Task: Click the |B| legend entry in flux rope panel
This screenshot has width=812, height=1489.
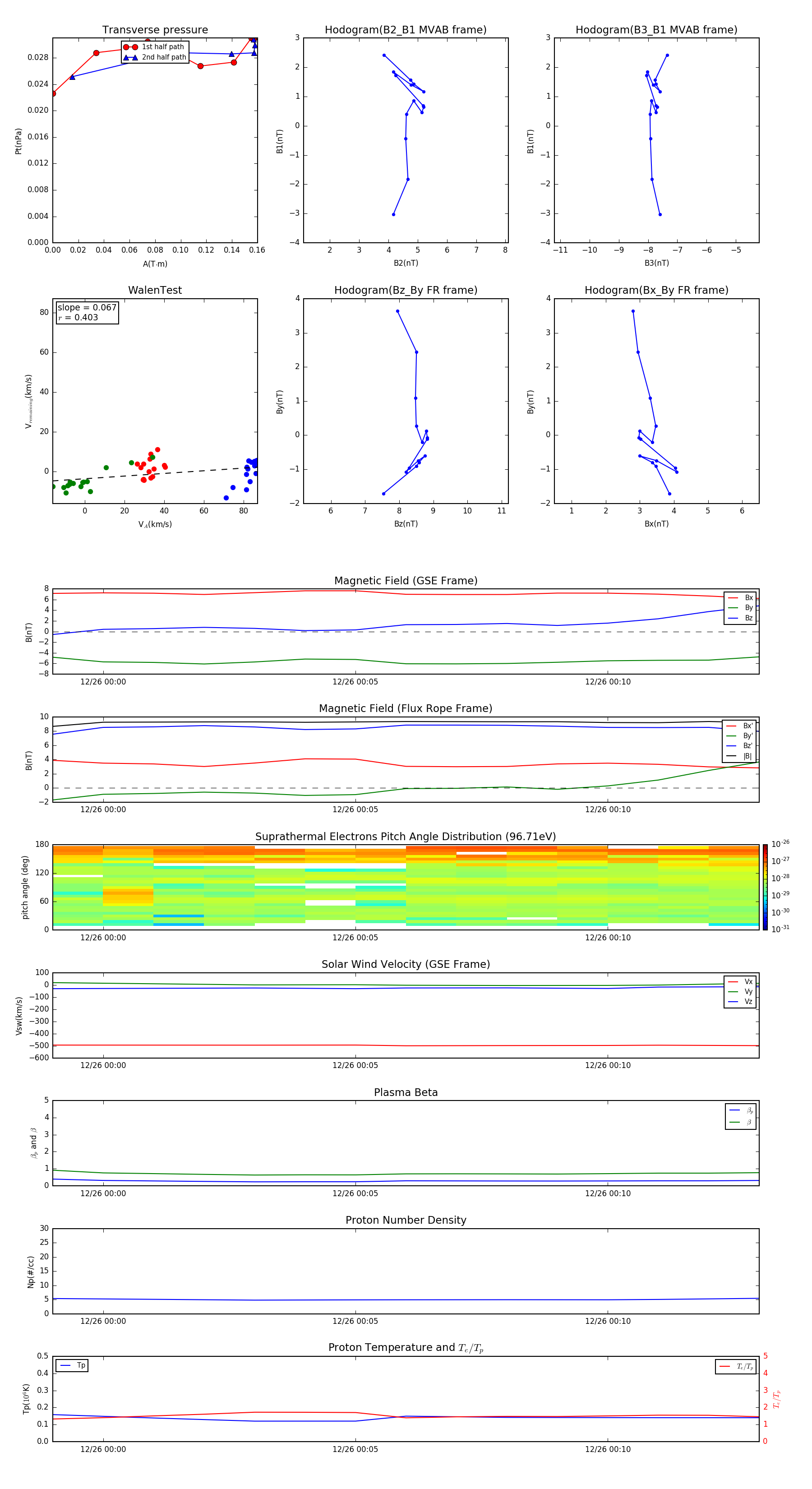Action: click(x=739, y=756)
